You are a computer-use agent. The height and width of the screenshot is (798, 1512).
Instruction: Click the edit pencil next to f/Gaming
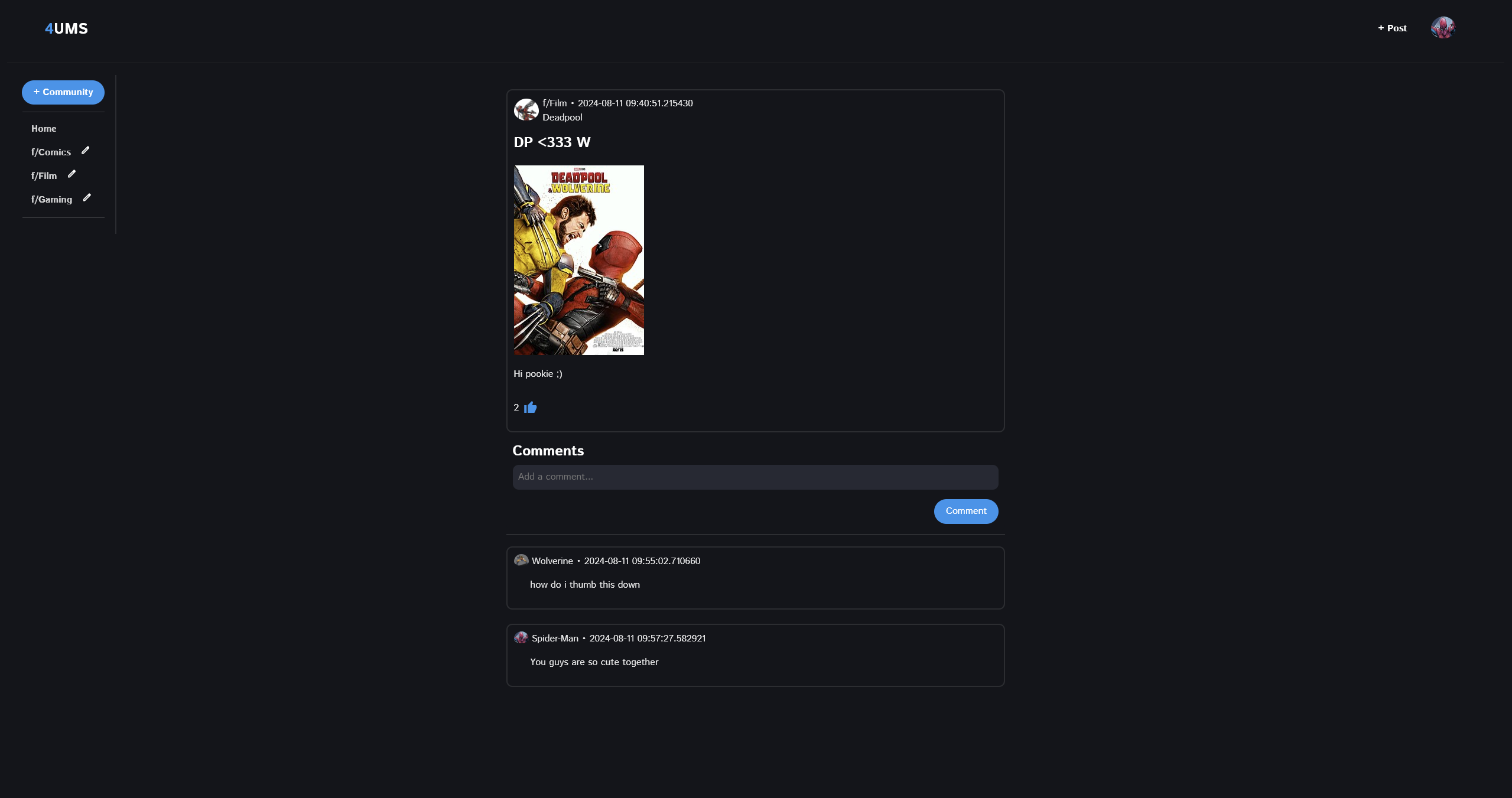pos(87,198)
